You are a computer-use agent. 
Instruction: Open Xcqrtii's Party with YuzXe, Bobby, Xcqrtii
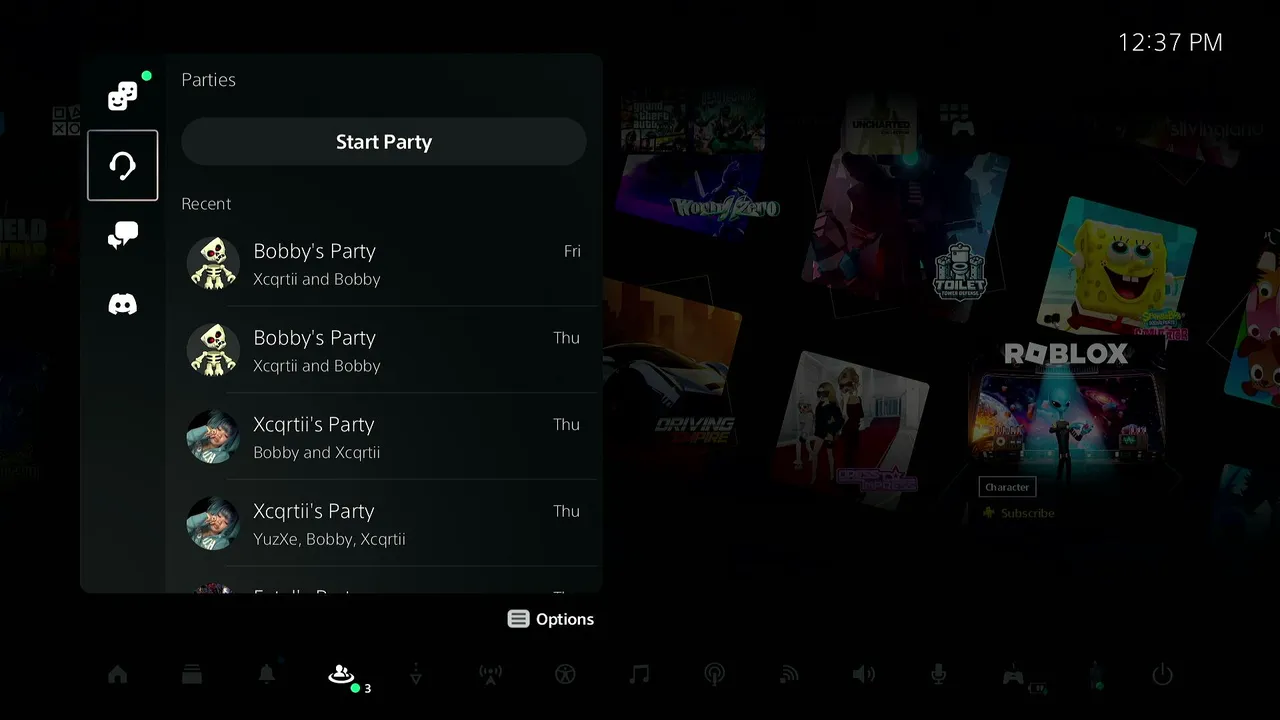384,524
